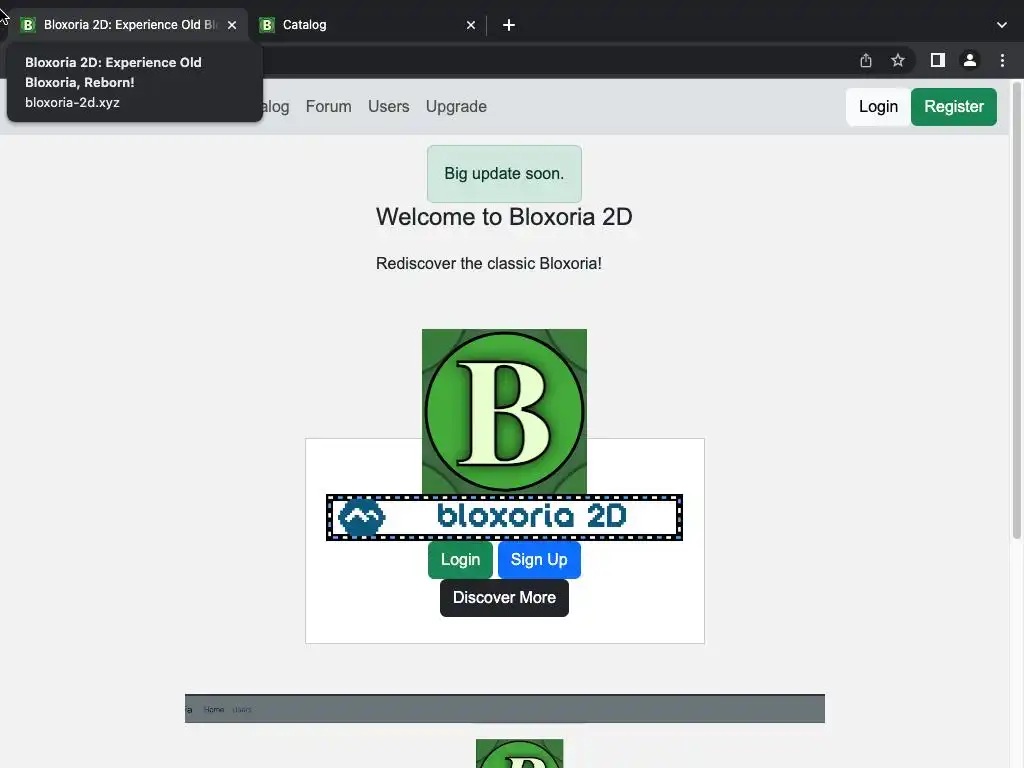Expand the tab search chevron
Screen dimensions: 1024x768
coord(1002,25)
